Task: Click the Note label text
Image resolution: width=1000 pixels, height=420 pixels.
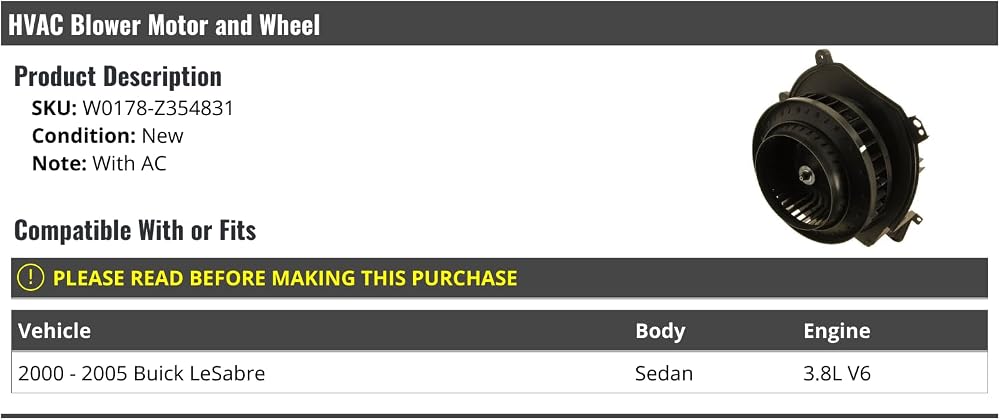Action: tap(59, 163)
